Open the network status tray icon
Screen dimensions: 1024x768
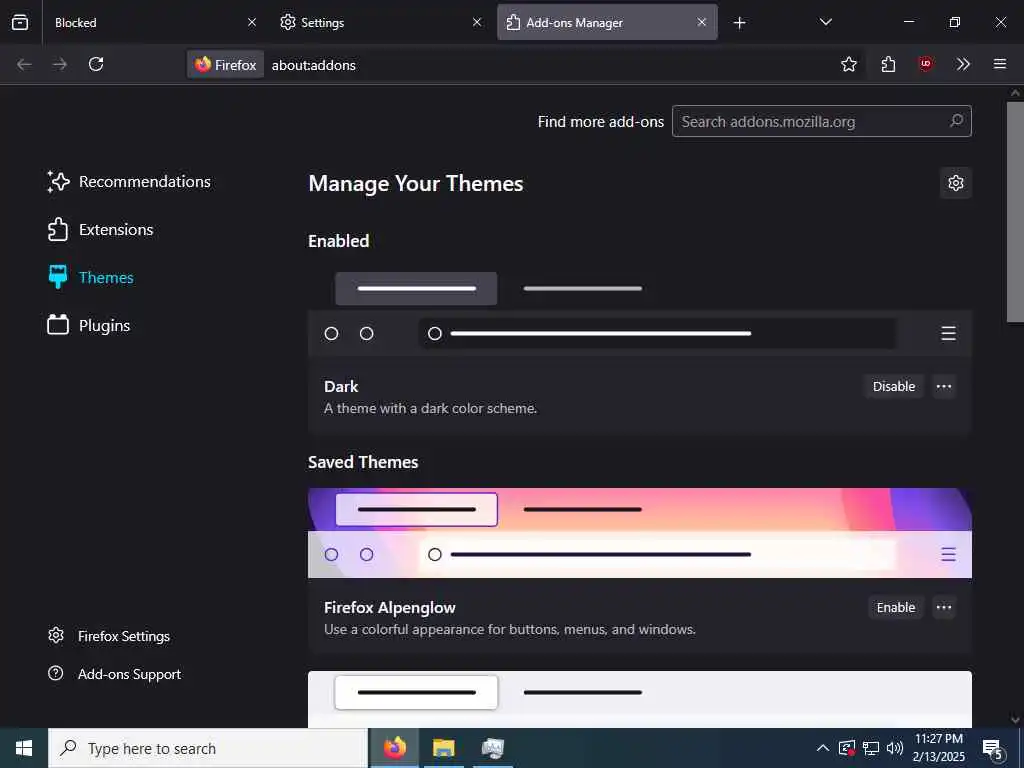pyautogui.click(x=871, y=748)
